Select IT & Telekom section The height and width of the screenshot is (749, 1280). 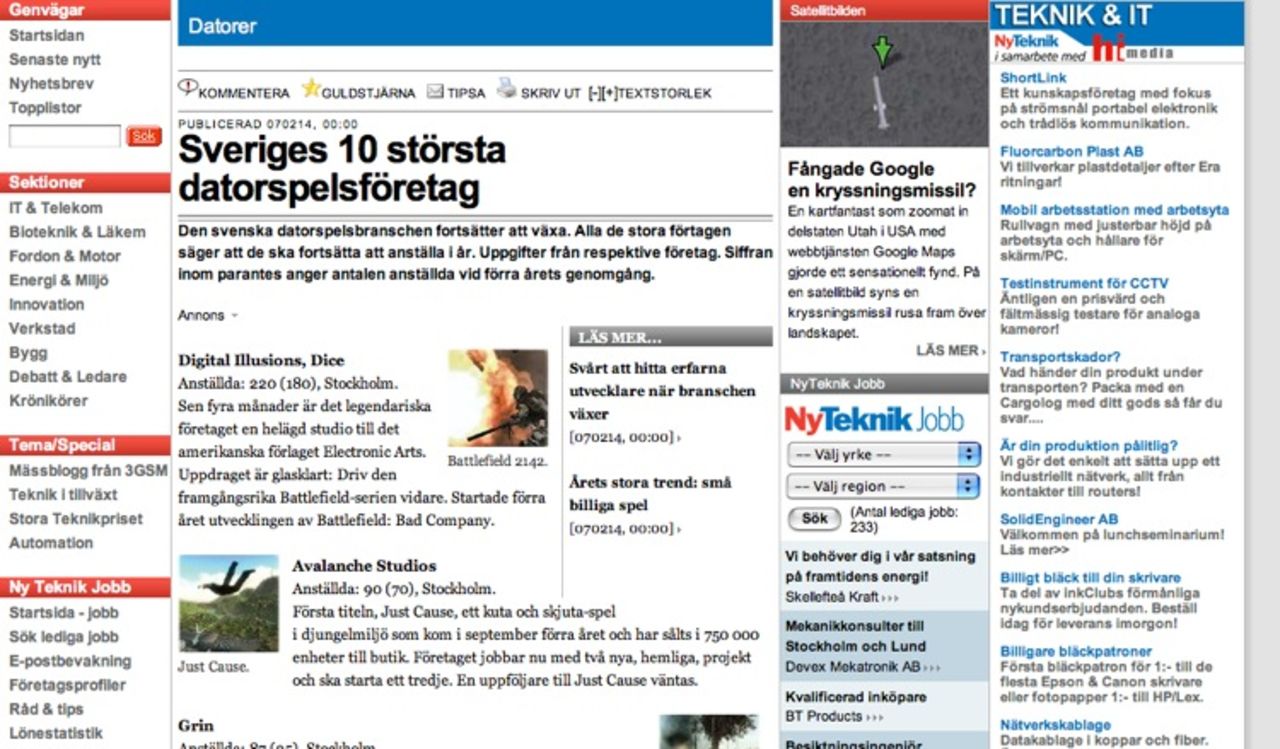coord(56,208)
